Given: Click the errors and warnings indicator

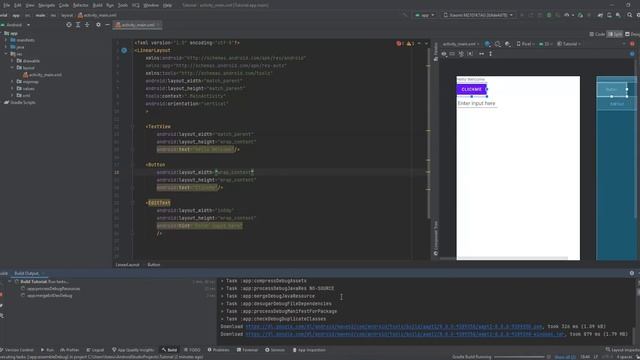Looking at the screenshot, I should pyautogui.click(x=406, y=43).
